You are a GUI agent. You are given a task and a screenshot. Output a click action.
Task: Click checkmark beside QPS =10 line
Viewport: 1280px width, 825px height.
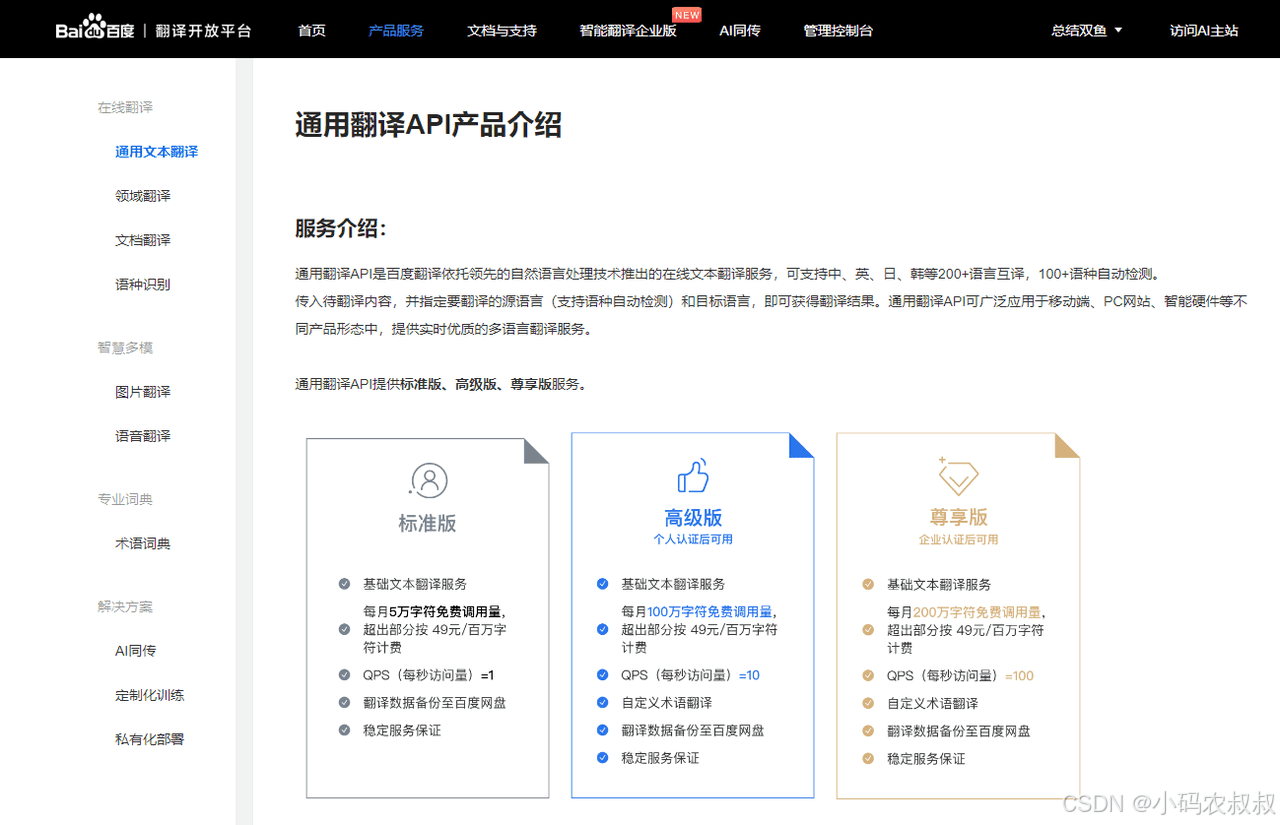(602, 675)
